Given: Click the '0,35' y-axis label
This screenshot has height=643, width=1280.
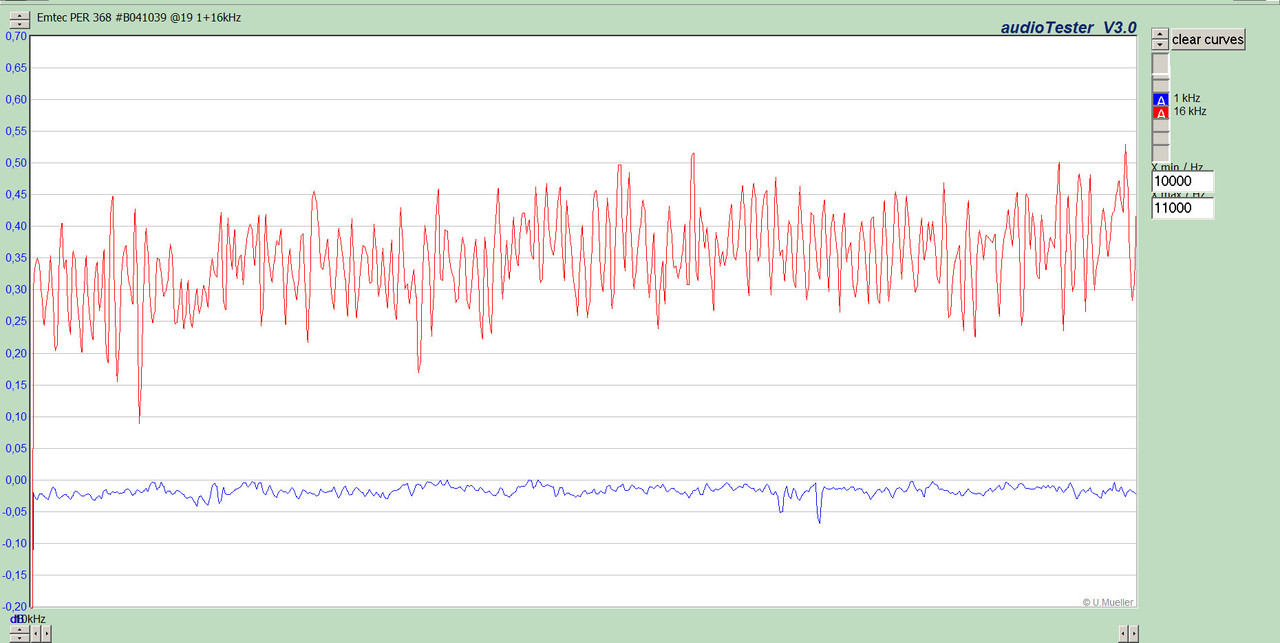Looking at the screenshot, I should click(16, 258).
